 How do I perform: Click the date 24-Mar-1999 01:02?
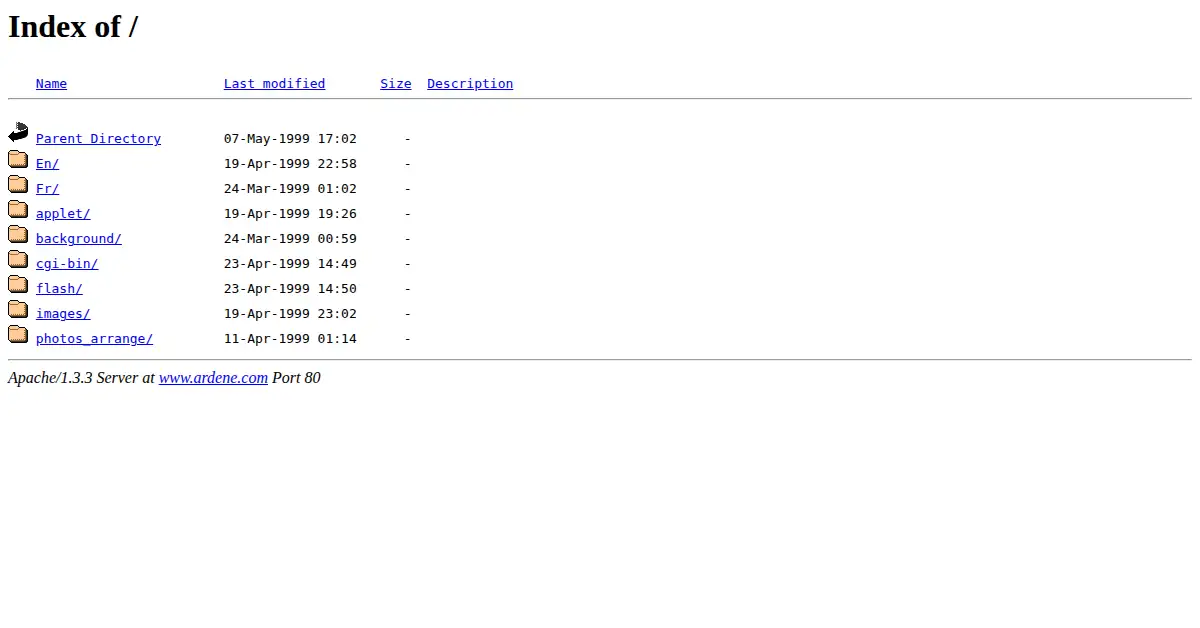tap(290, 189)
